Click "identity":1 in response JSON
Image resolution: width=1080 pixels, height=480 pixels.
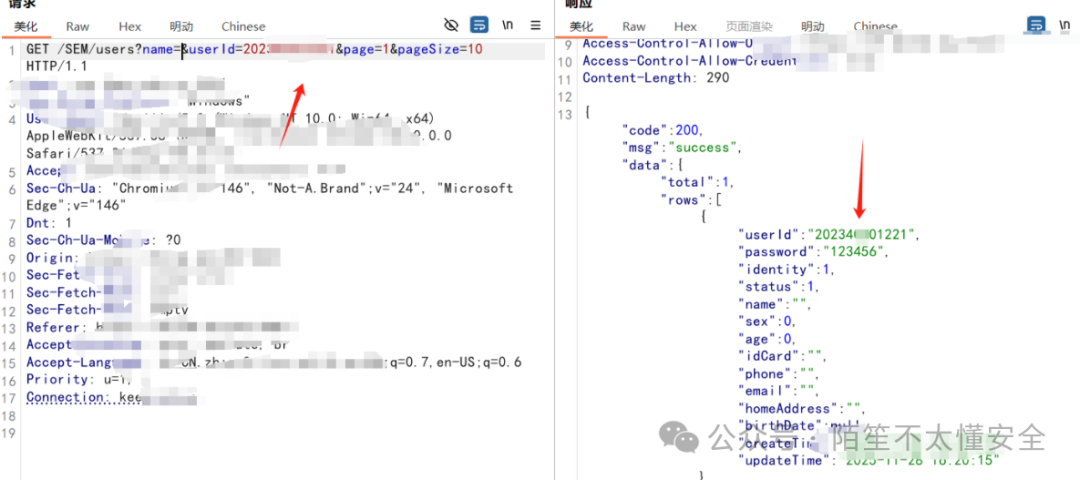(x=787, y=269)
